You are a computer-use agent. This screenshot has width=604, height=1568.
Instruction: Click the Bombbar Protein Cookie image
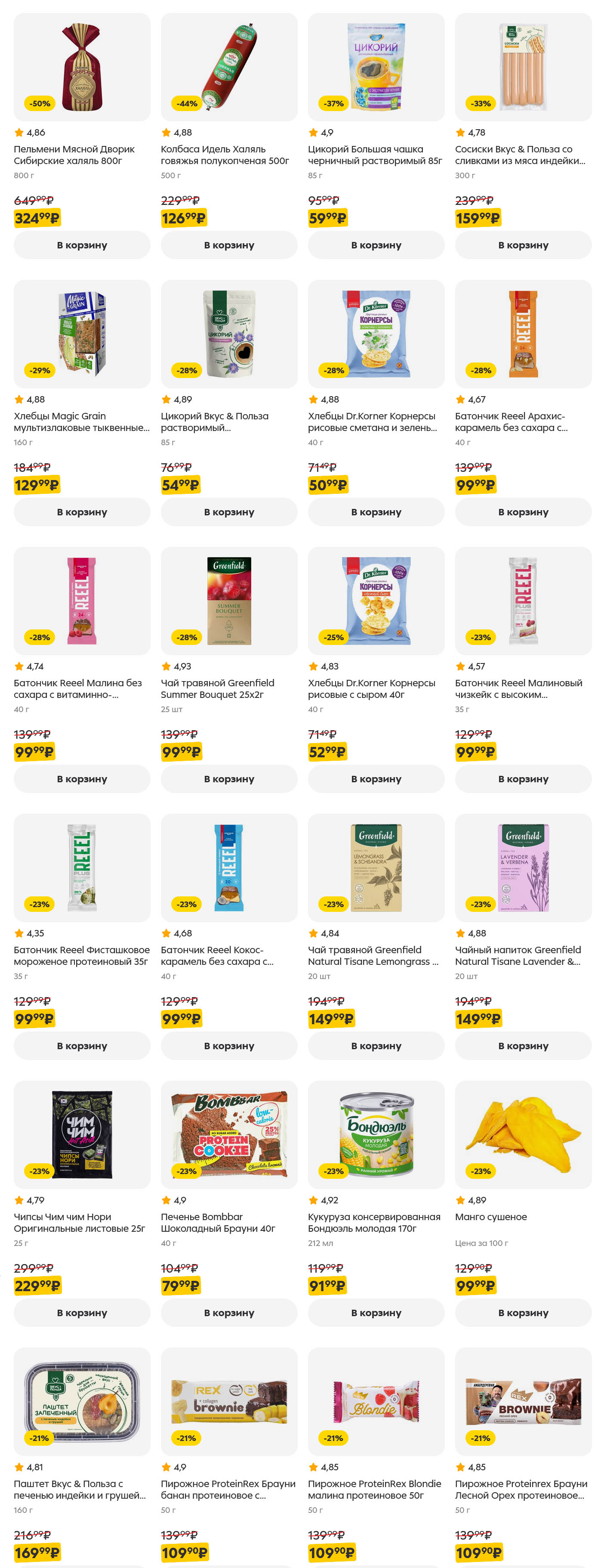(229, 1134)
